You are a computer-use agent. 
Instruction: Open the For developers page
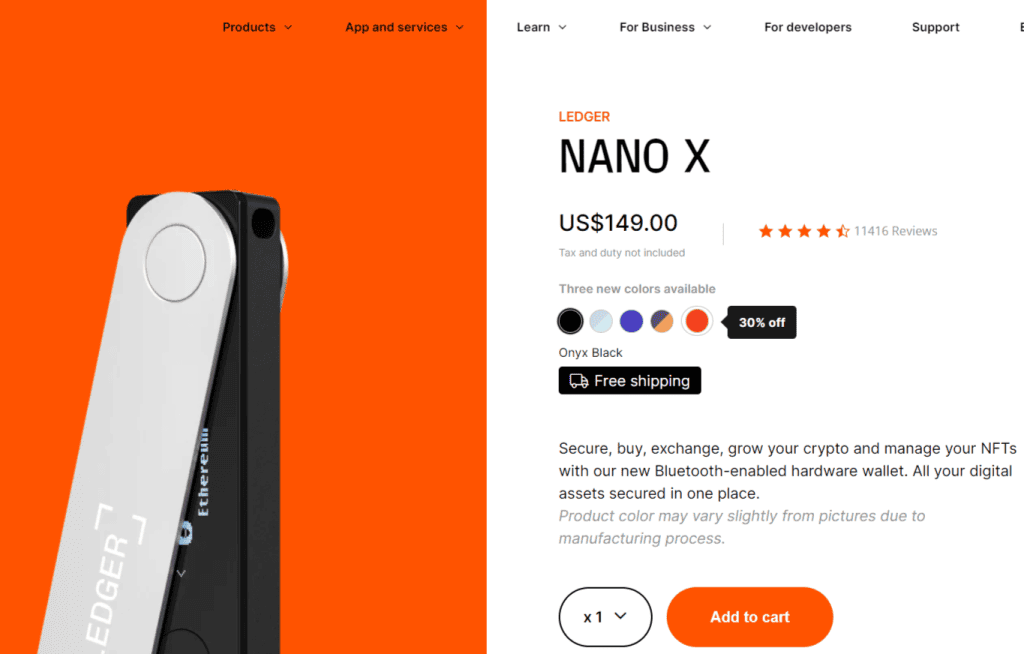point(808,27)
